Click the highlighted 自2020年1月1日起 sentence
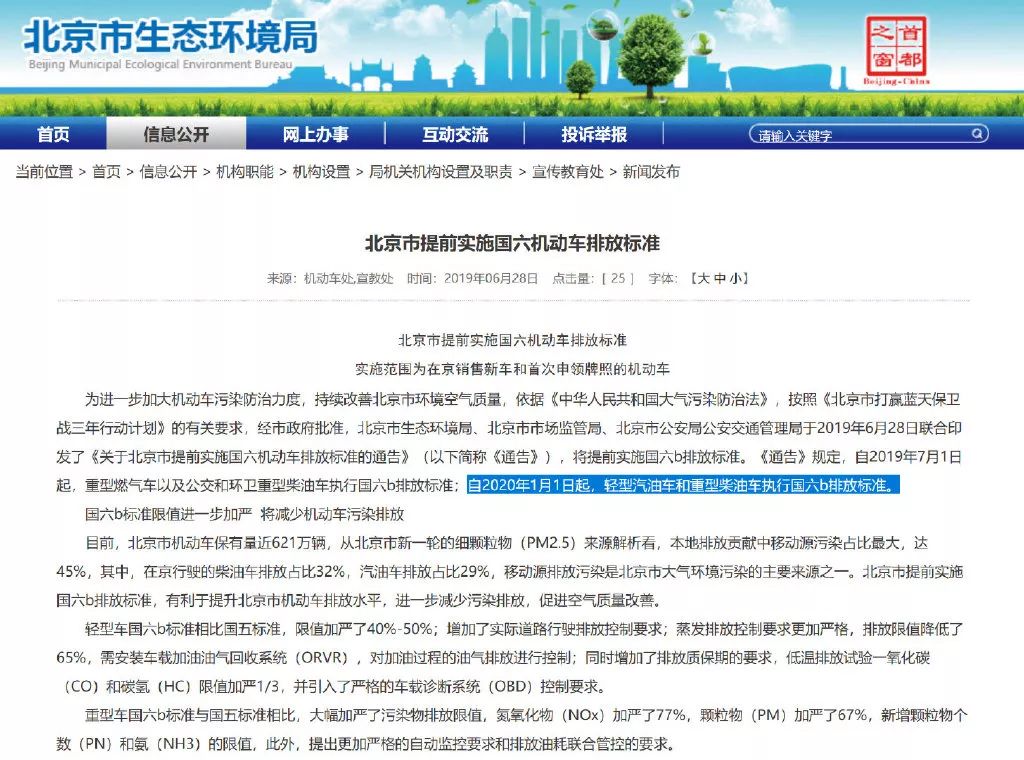The height and width of the screenshot is (760, 1024). (x=683, y=486)
